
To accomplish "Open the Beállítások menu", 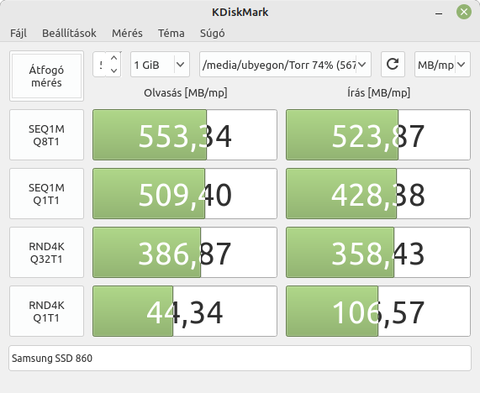I will pyautogui.click(x=69, y=33).
